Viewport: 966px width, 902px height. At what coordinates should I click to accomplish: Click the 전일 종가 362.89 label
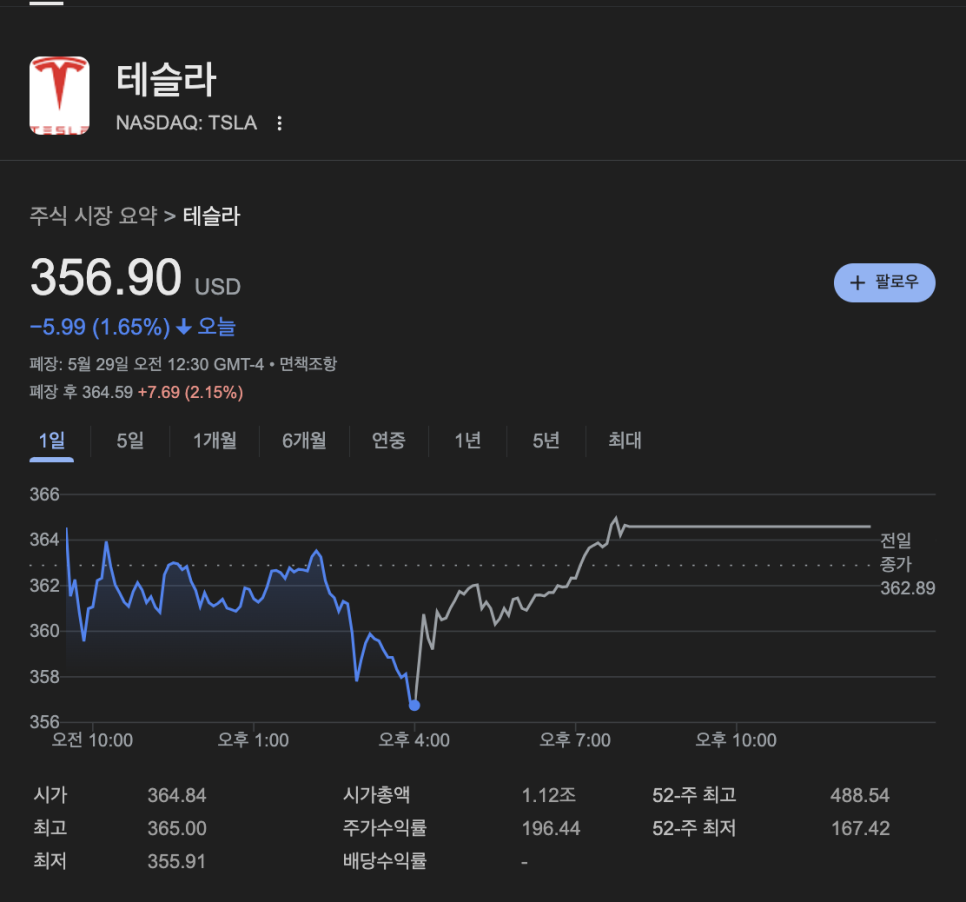click(907, 564)
